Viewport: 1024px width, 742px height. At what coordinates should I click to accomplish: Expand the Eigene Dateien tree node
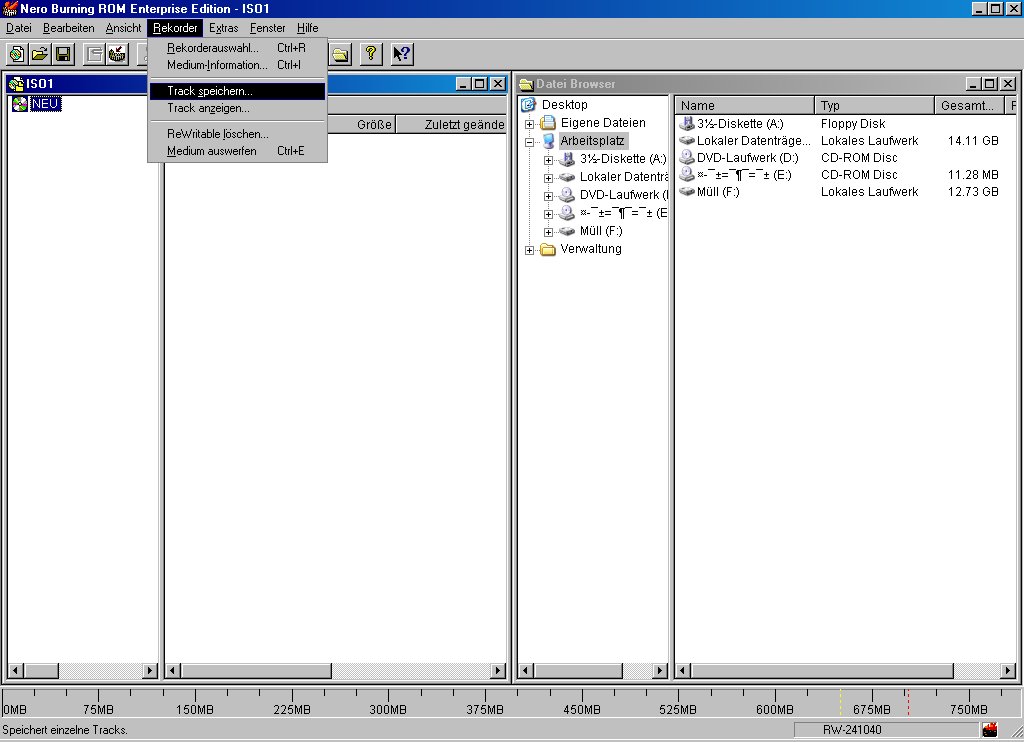(530, 123)
